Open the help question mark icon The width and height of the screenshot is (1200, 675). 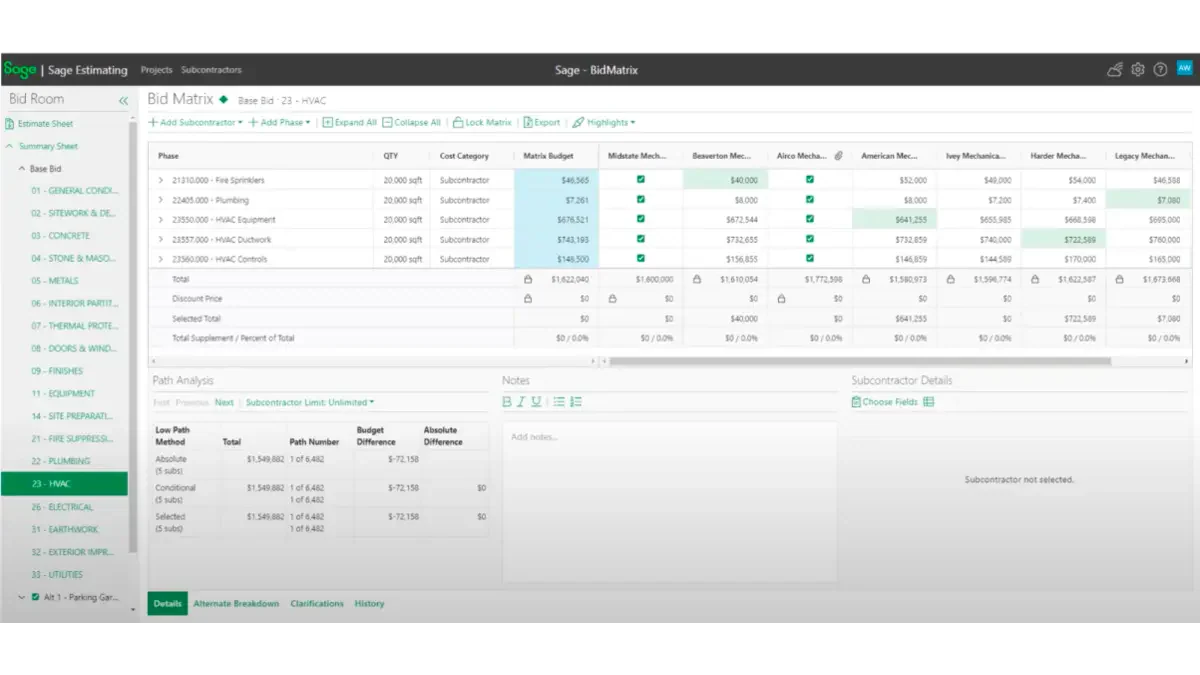point(1160,69)
